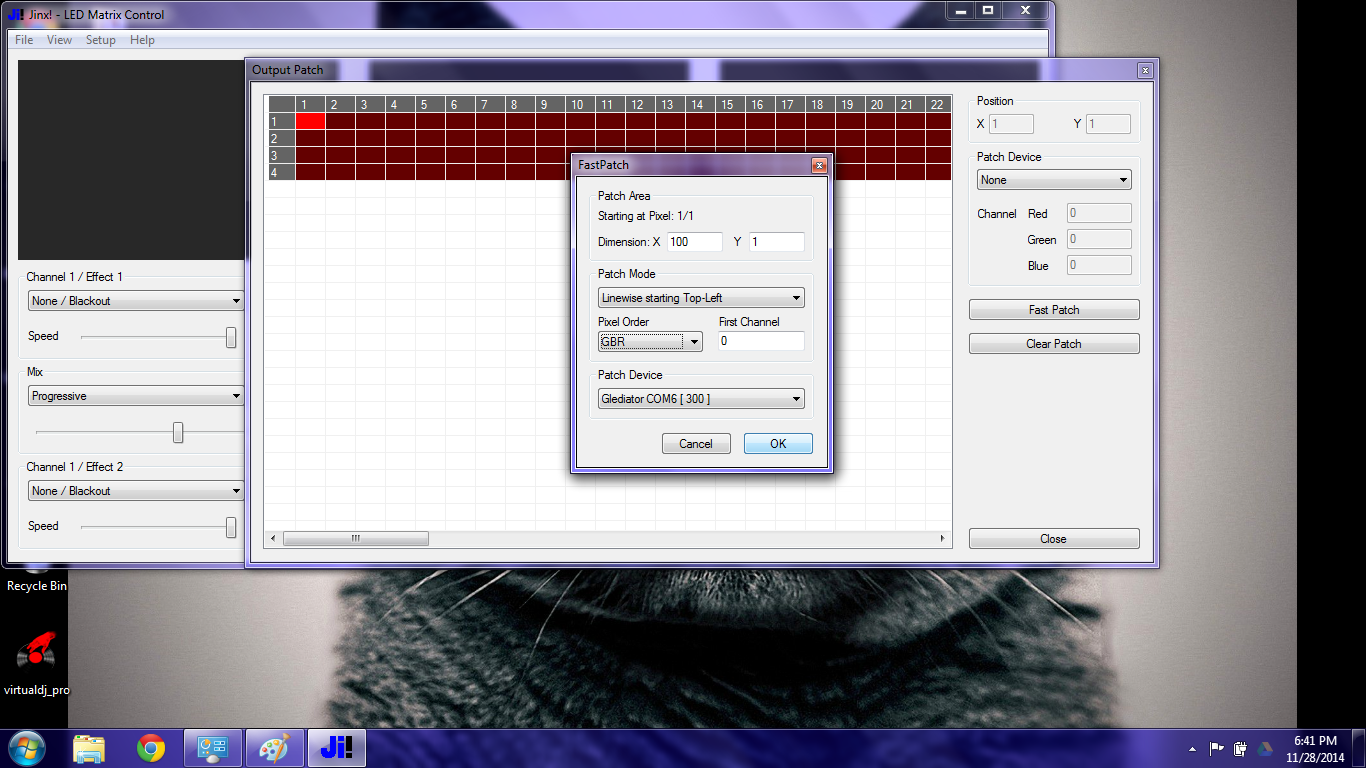Open Control Panel taskbar icon
1366x768 pixels.
213,748
